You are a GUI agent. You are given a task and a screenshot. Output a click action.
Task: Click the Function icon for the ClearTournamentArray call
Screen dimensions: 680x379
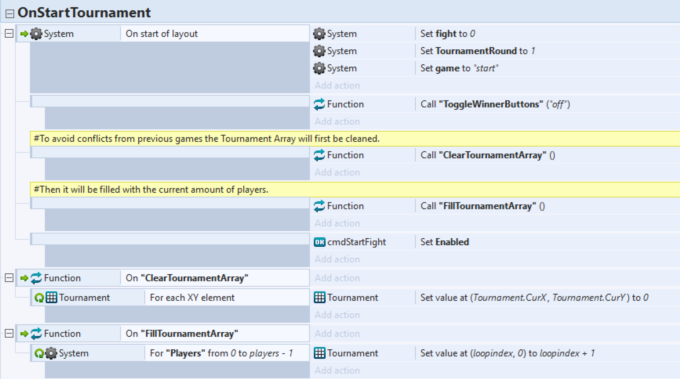319,155
